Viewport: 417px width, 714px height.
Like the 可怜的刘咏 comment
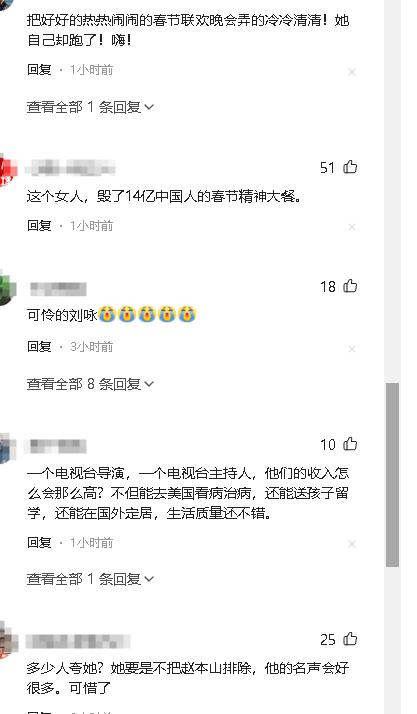[350, 286]
